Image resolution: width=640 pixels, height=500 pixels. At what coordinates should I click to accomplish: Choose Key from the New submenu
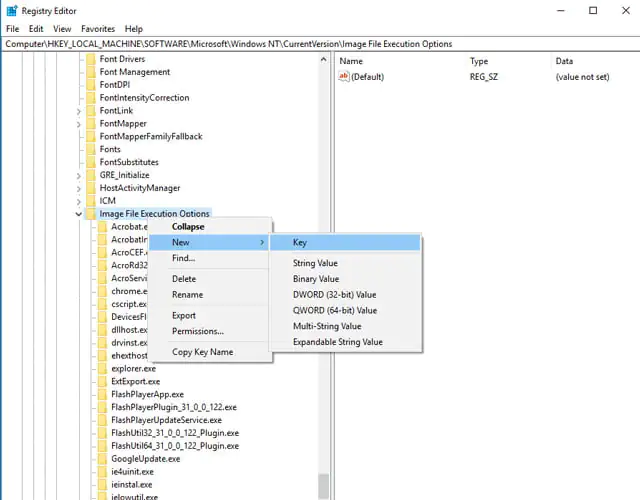tap(300, 242)
